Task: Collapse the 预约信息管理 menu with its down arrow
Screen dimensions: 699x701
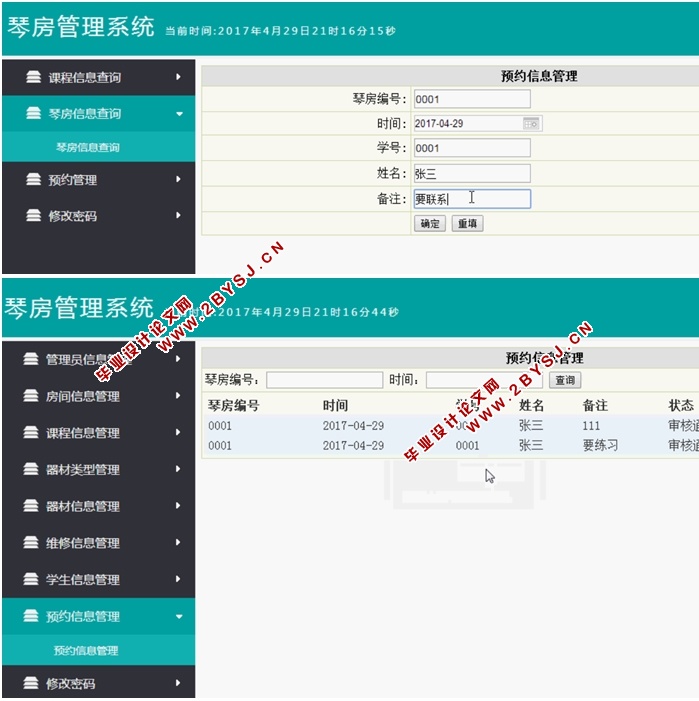Action: pos(179,617)
